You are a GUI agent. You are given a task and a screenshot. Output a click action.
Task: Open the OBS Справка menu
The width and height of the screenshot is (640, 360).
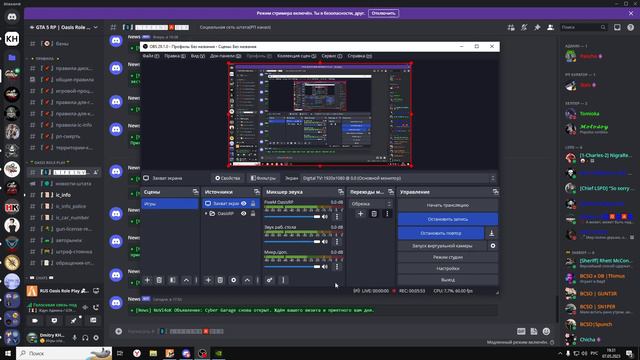(360, 56)
